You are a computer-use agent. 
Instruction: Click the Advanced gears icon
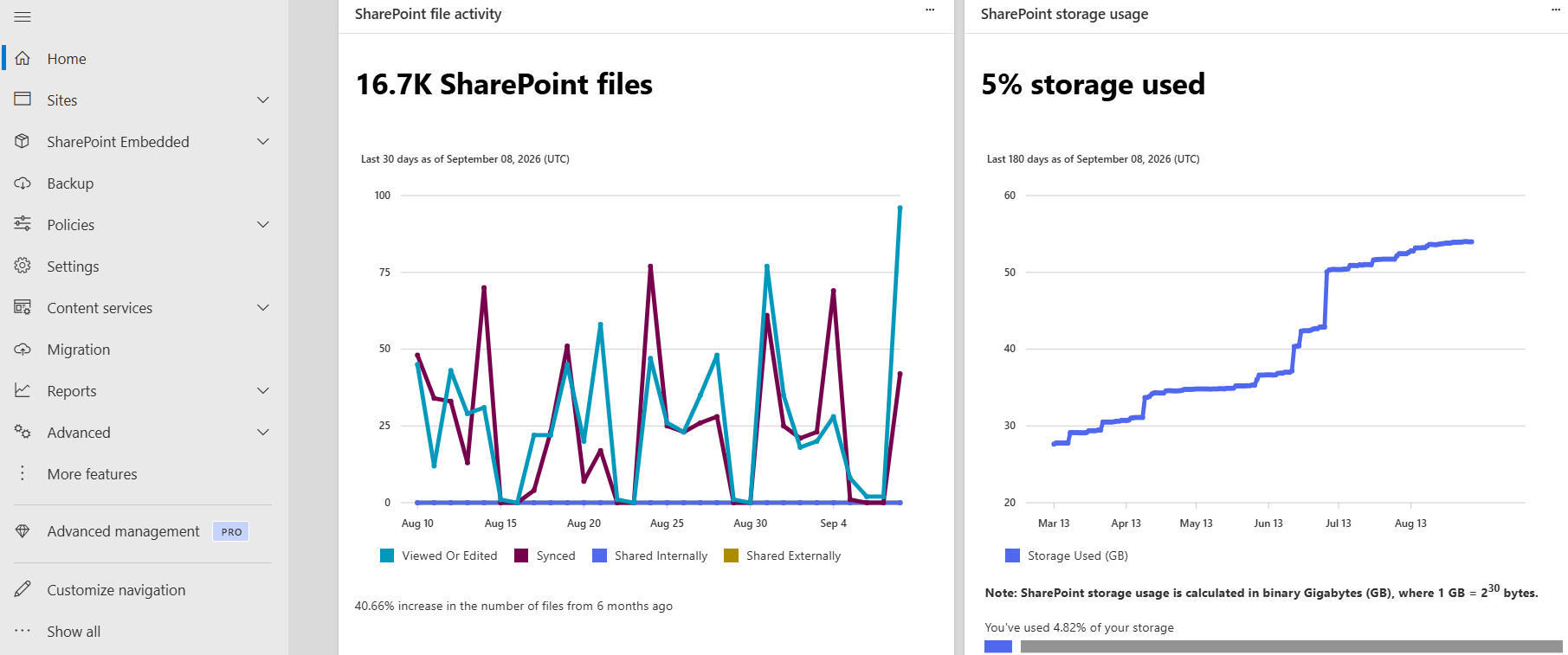pos(23,432)
